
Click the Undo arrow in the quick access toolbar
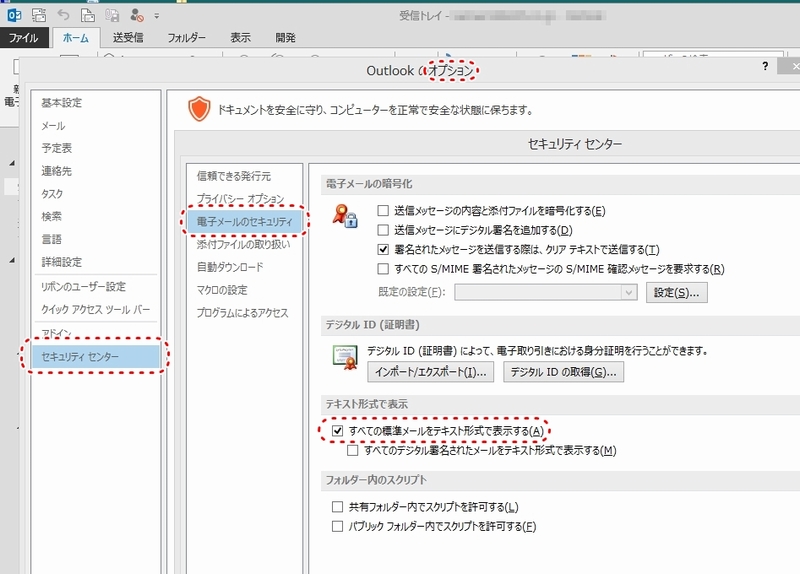click(63, 15)
